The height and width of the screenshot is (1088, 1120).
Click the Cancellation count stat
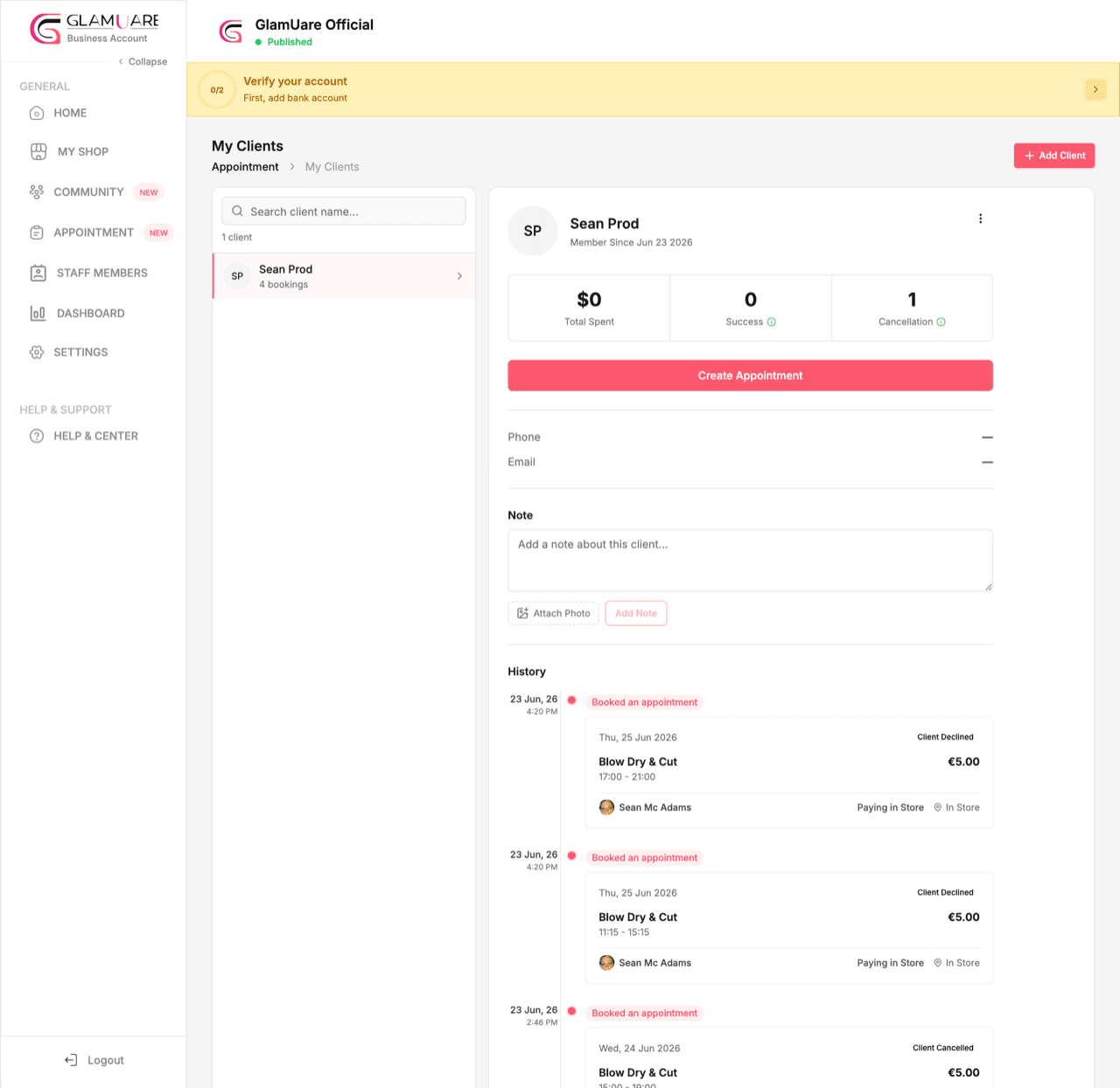[912, 308]
